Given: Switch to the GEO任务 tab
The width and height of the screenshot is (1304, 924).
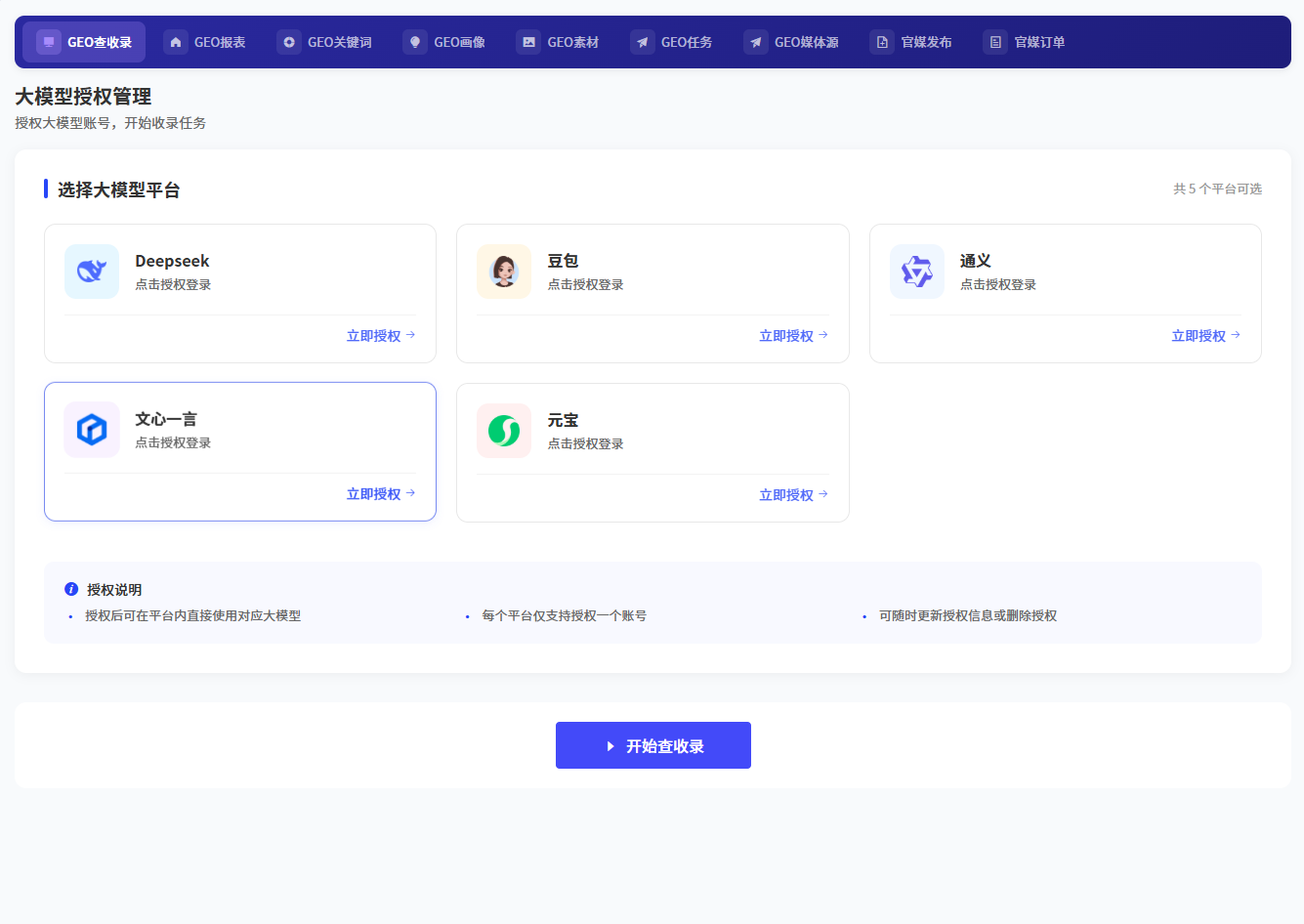Looking at the screenshot, I should tap(671, 42).
